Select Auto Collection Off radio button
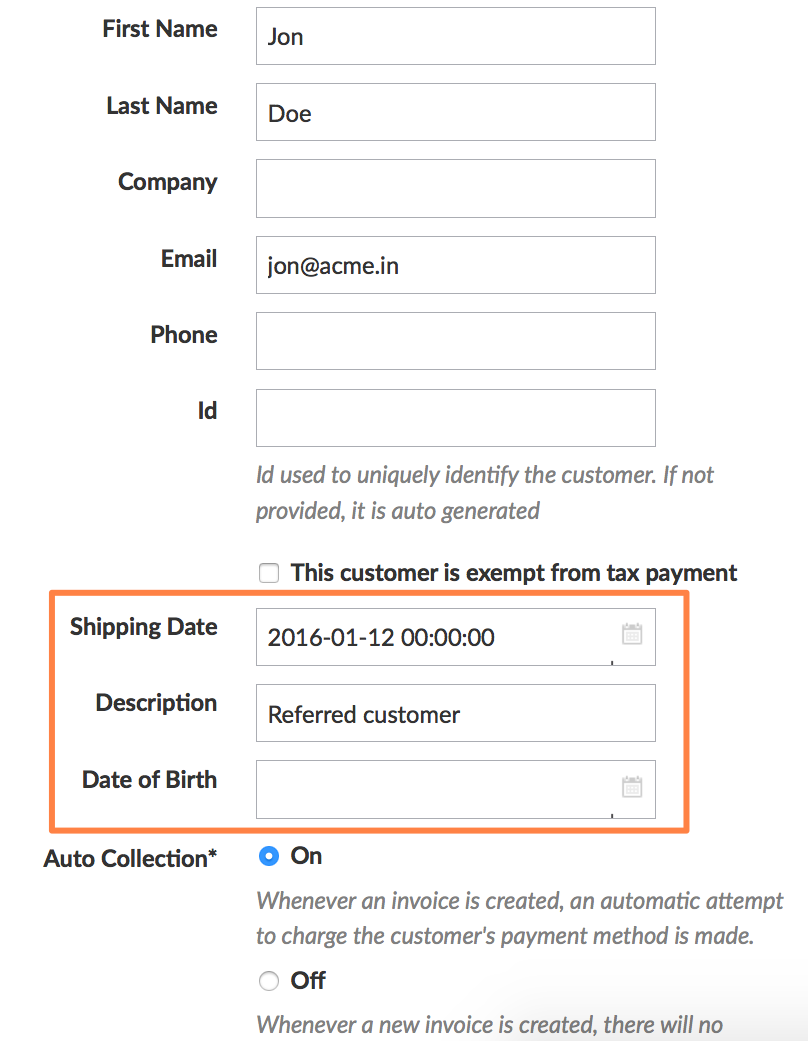This screenshot has width=808, height=1041. [x=268, y=981]
